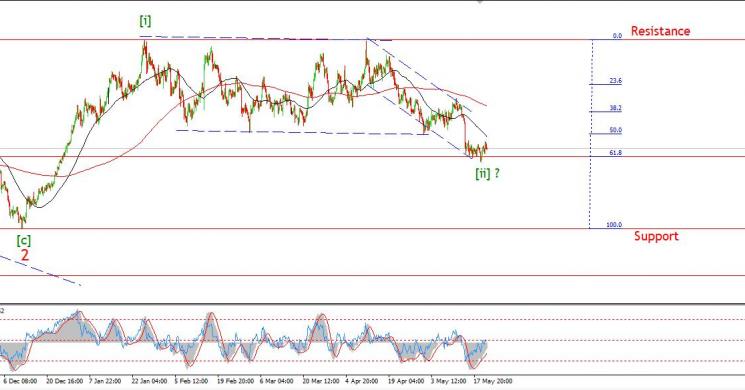Click the red Support label
Image resolution: width=745 pixels, height=390 pixels.
(656, 236)
